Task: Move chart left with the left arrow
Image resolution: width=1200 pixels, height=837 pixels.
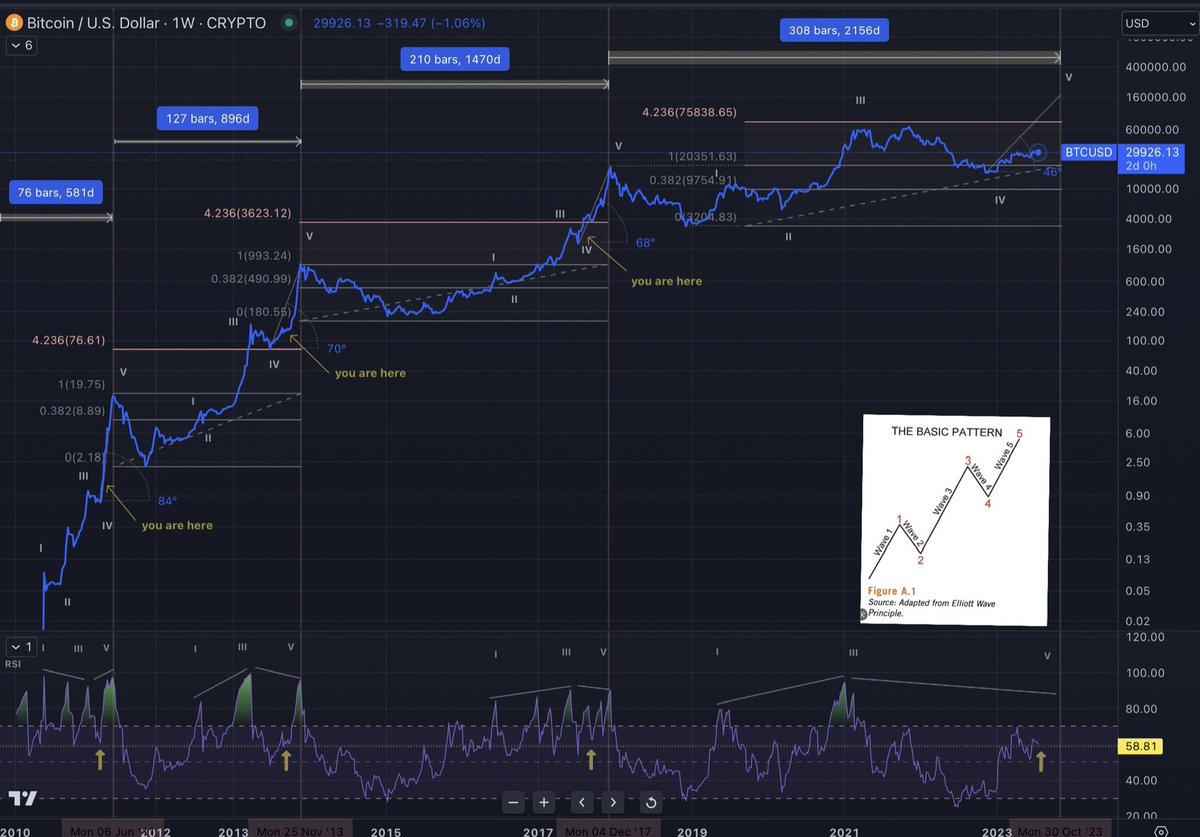Action: (583, 802)
